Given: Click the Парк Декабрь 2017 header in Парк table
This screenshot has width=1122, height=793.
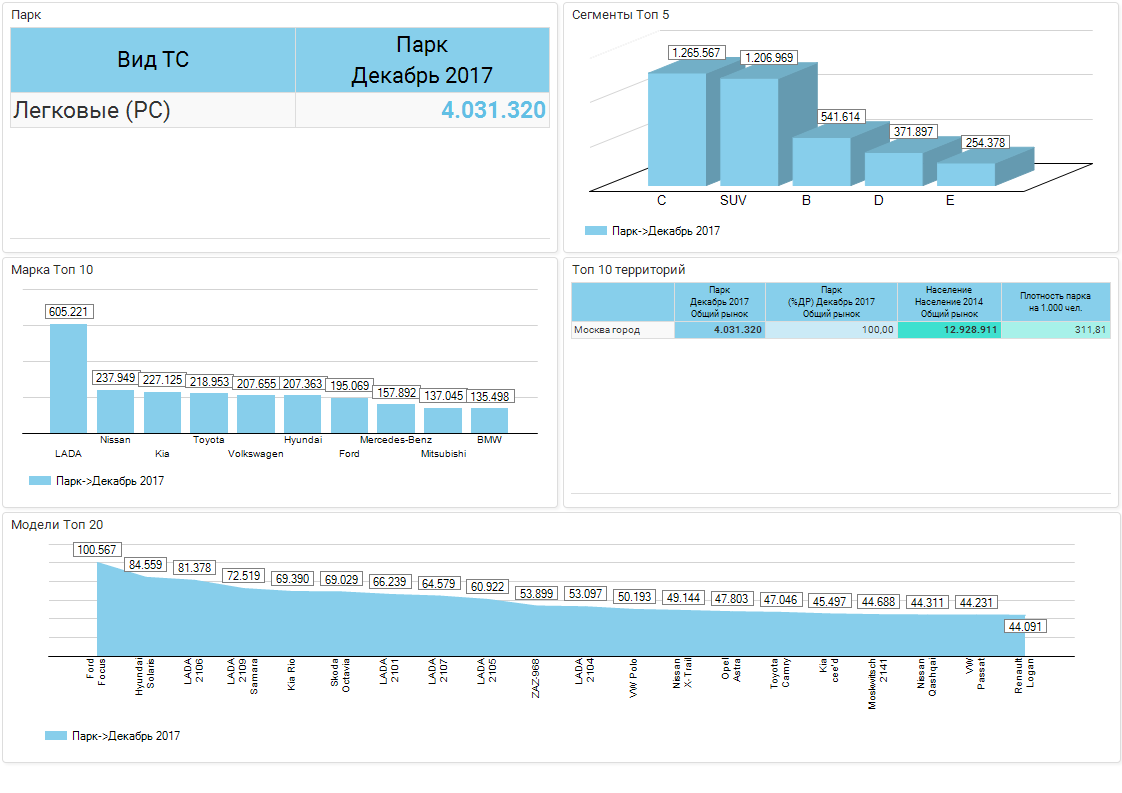Looking at the screenshot, I should [x=422, y=60].
